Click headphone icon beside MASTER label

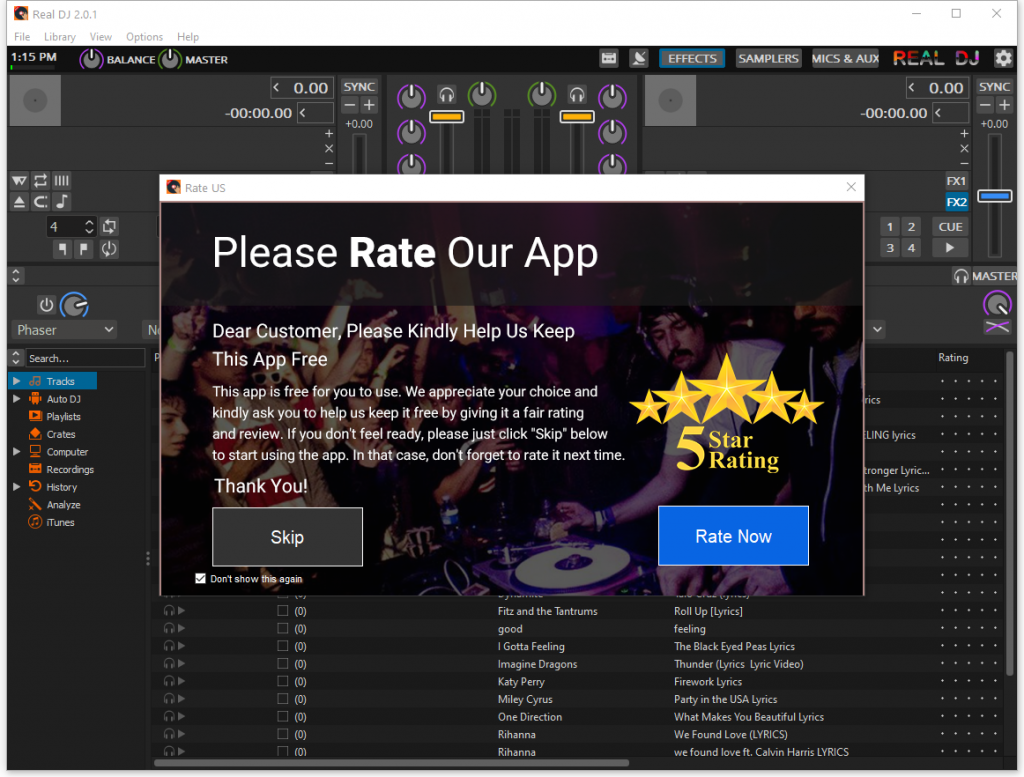coord(960,276)
